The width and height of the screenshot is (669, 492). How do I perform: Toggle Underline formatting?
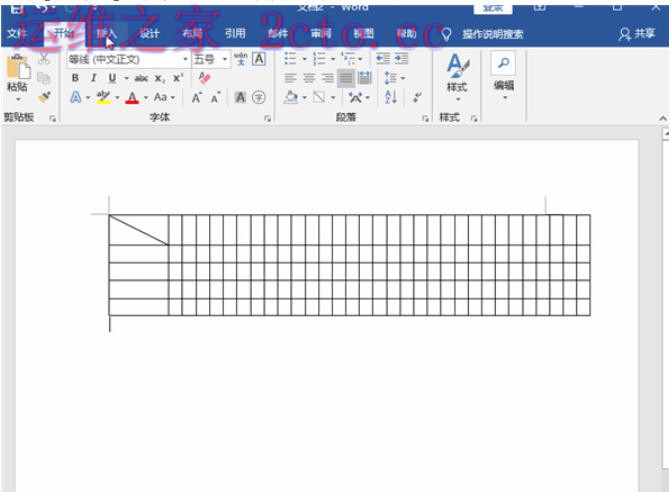click(112, 78)
